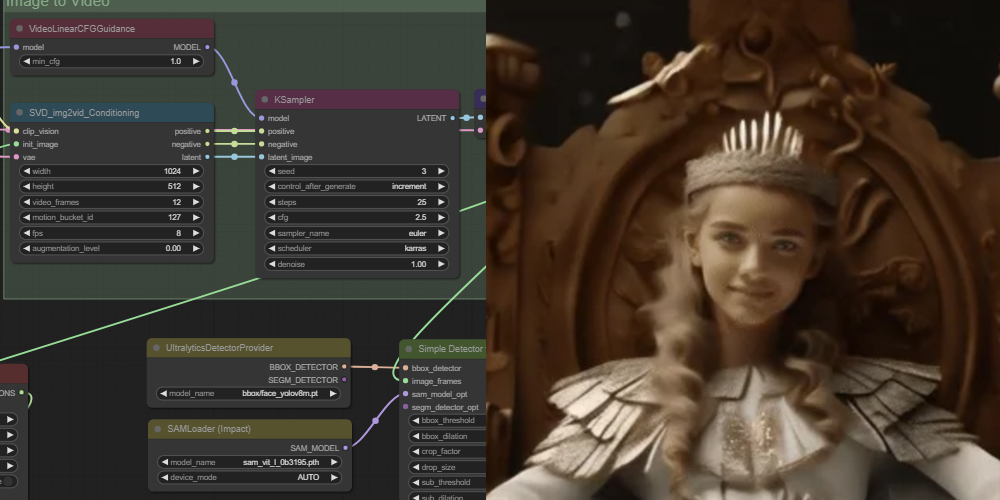Decrease motion_bucket_id with the left arrow

coord(26,217)
